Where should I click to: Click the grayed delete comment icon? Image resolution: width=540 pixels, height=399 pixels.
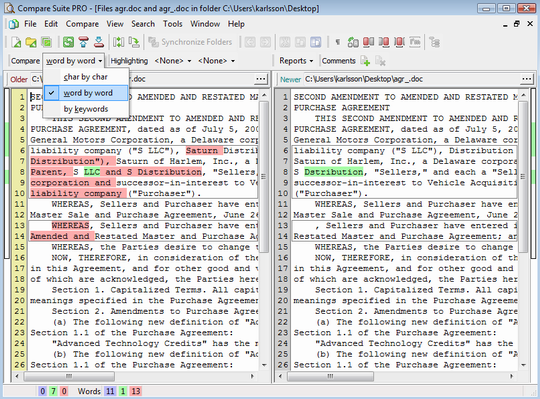pos(380,61)
